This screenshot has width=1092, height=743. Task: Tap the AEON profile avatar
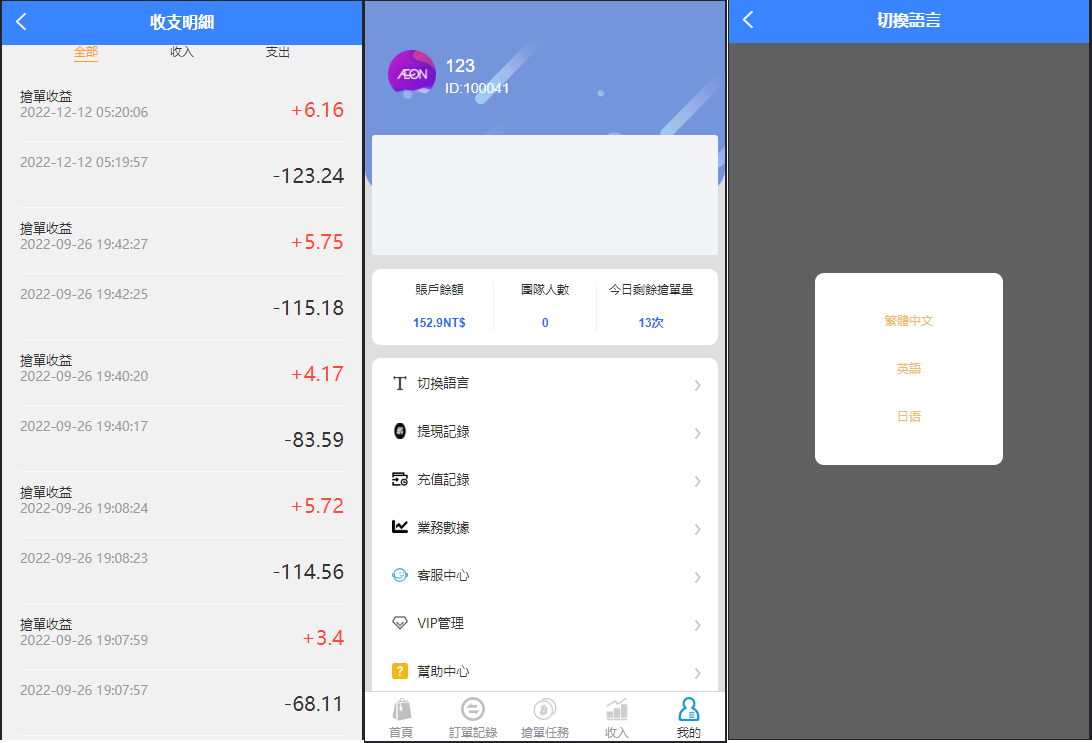click(412, 74)
